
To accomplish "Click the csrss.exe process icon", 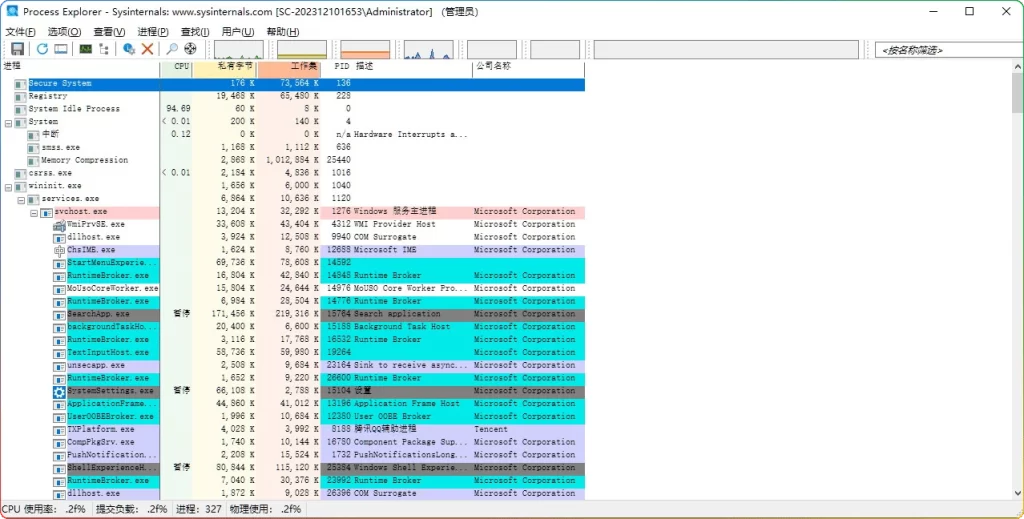I will 20,174.
